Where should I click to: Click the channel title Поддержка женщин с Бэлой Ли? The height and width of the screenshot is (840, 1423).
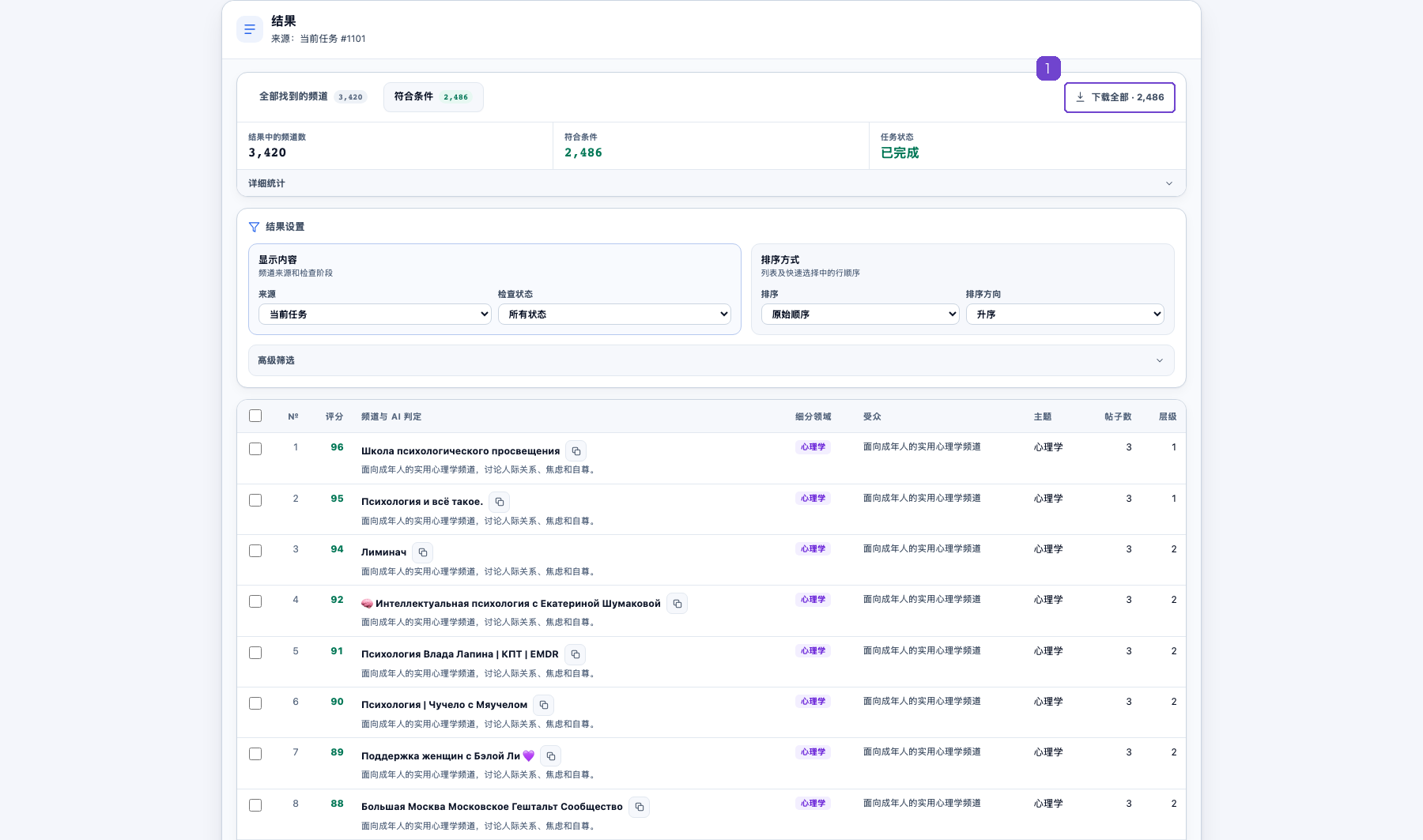(447, 756)
